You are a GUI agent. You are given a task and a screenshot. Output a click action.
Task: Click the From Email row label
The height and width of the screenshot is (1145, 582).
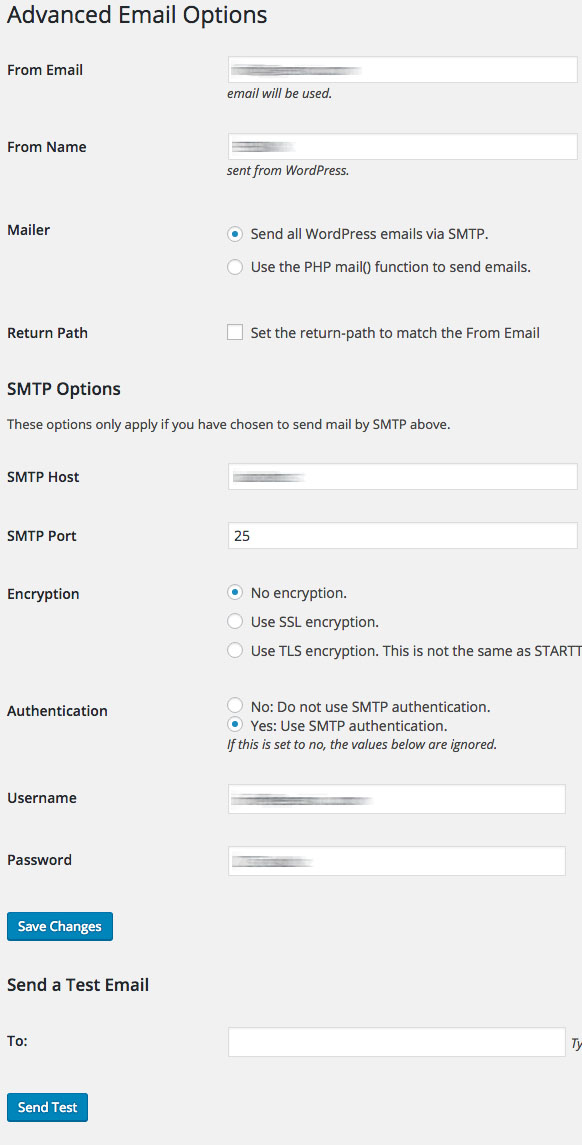[45, 70]
